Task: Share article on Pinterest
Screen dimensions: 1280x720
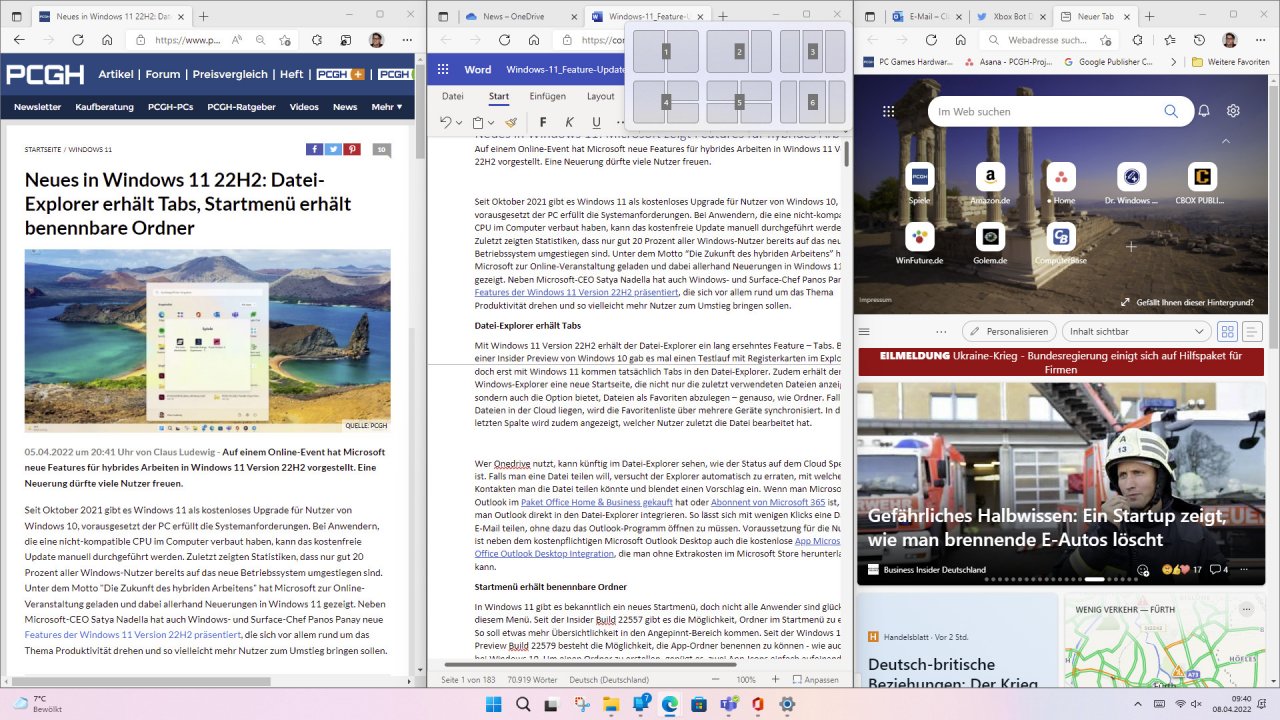Action: (352, 149)
